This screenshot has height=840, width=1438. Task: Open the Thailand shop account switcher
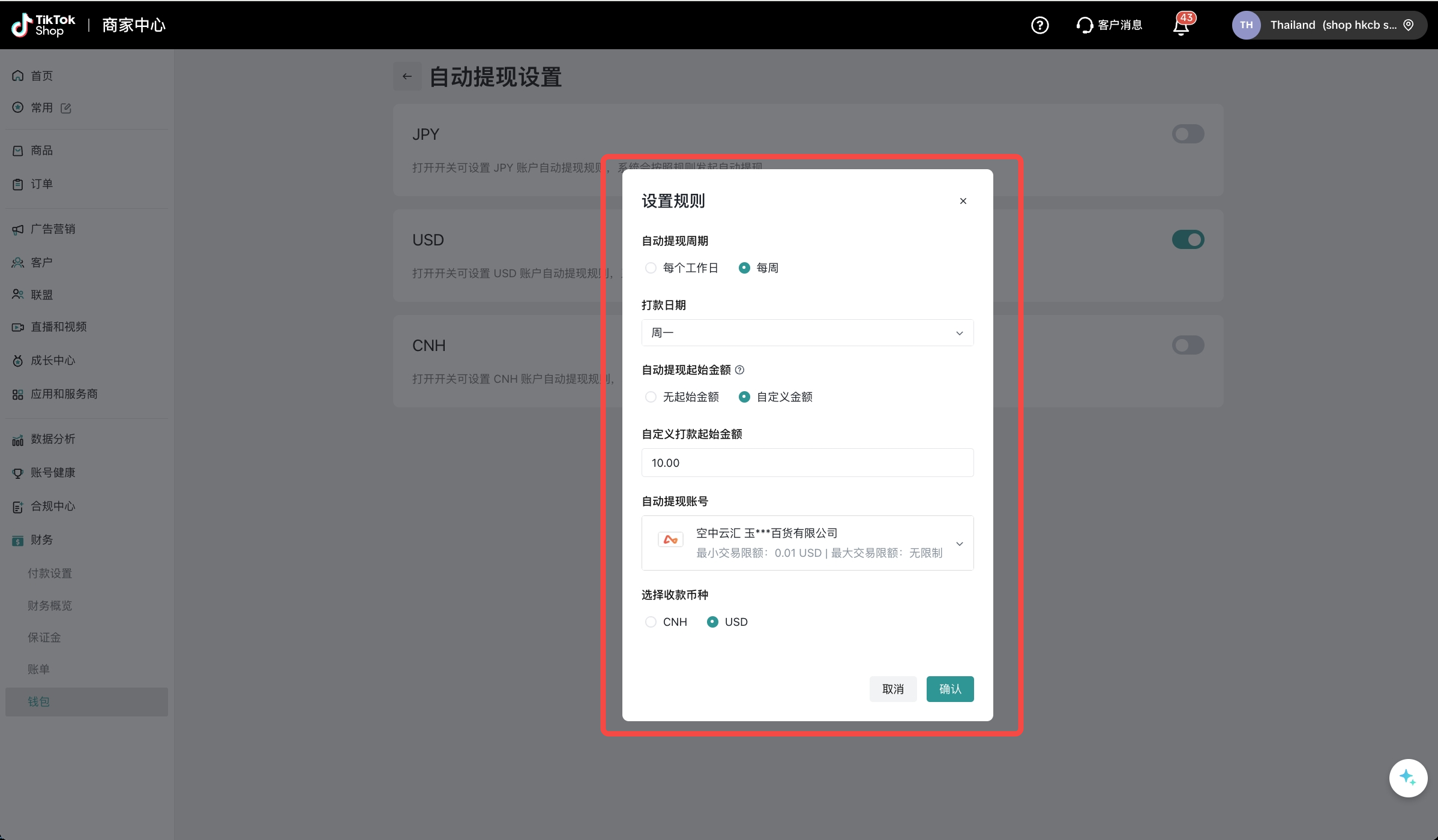pyautogui.click(x=1329, y=25)
